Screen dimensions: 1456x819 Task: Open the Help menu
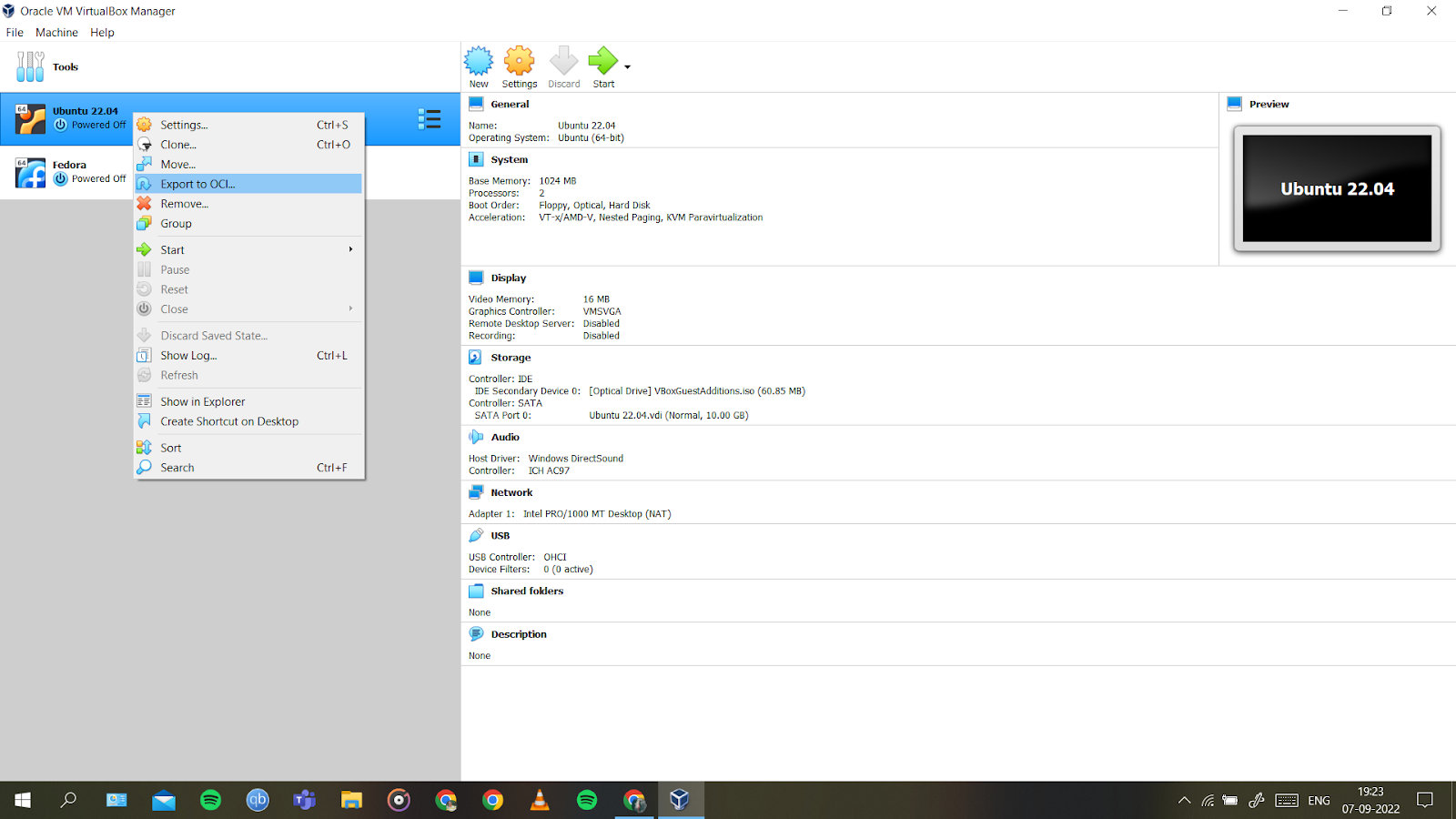click(102, 32)
